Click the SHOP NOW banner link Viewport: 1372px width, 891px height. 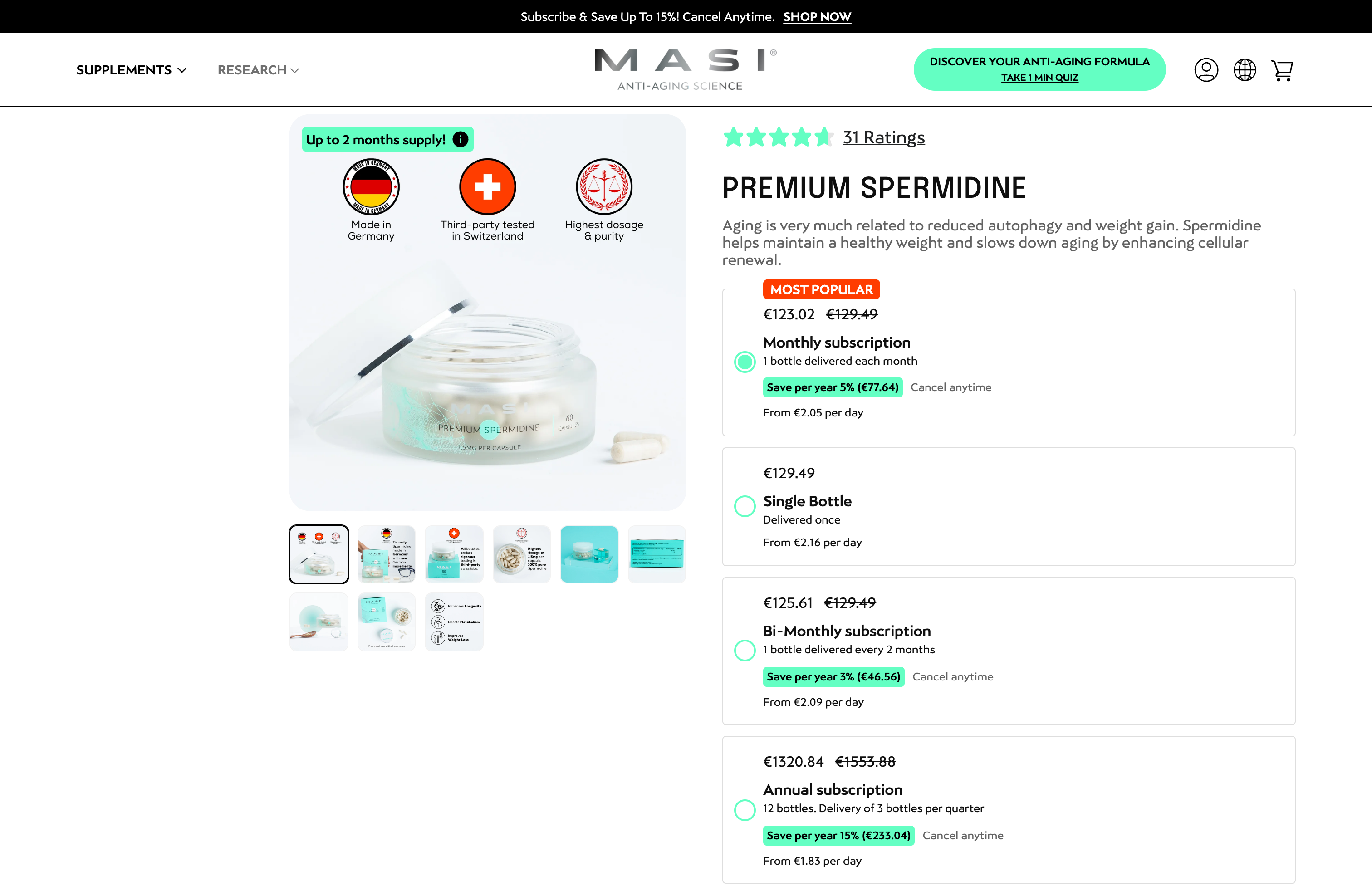coord(816,16)
